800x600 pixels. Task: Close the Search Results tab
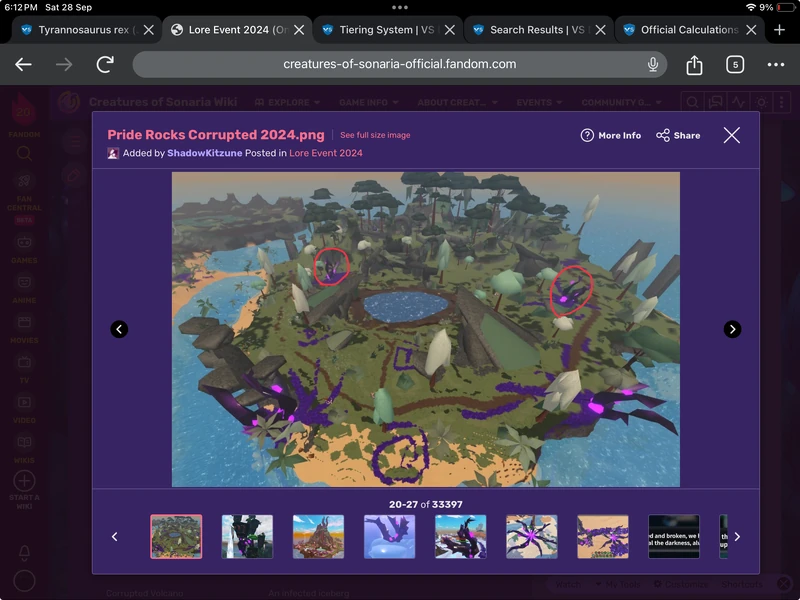click(x=601, y=30)
